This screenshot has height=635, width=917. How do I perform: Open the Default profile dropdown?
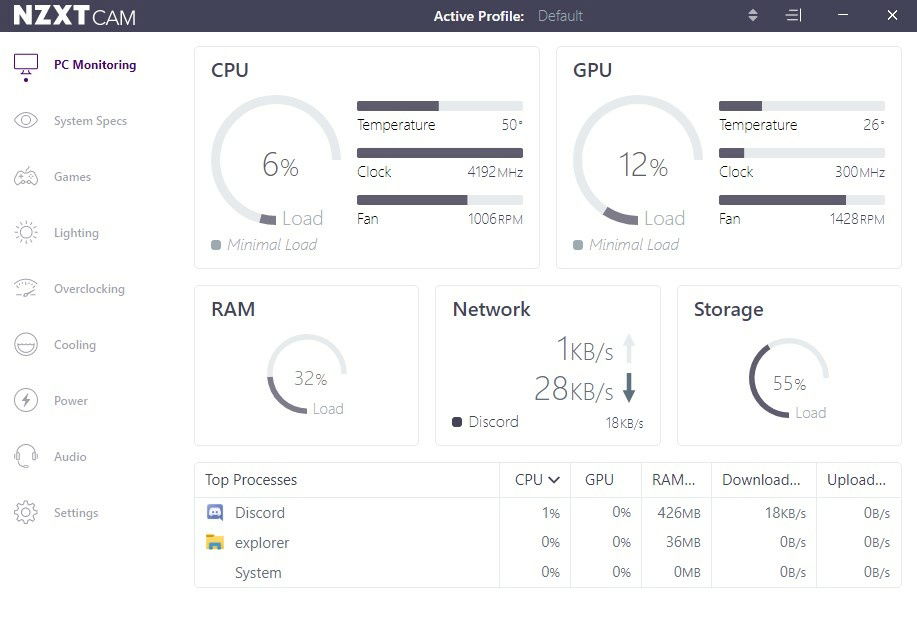(x=560, y=16)
